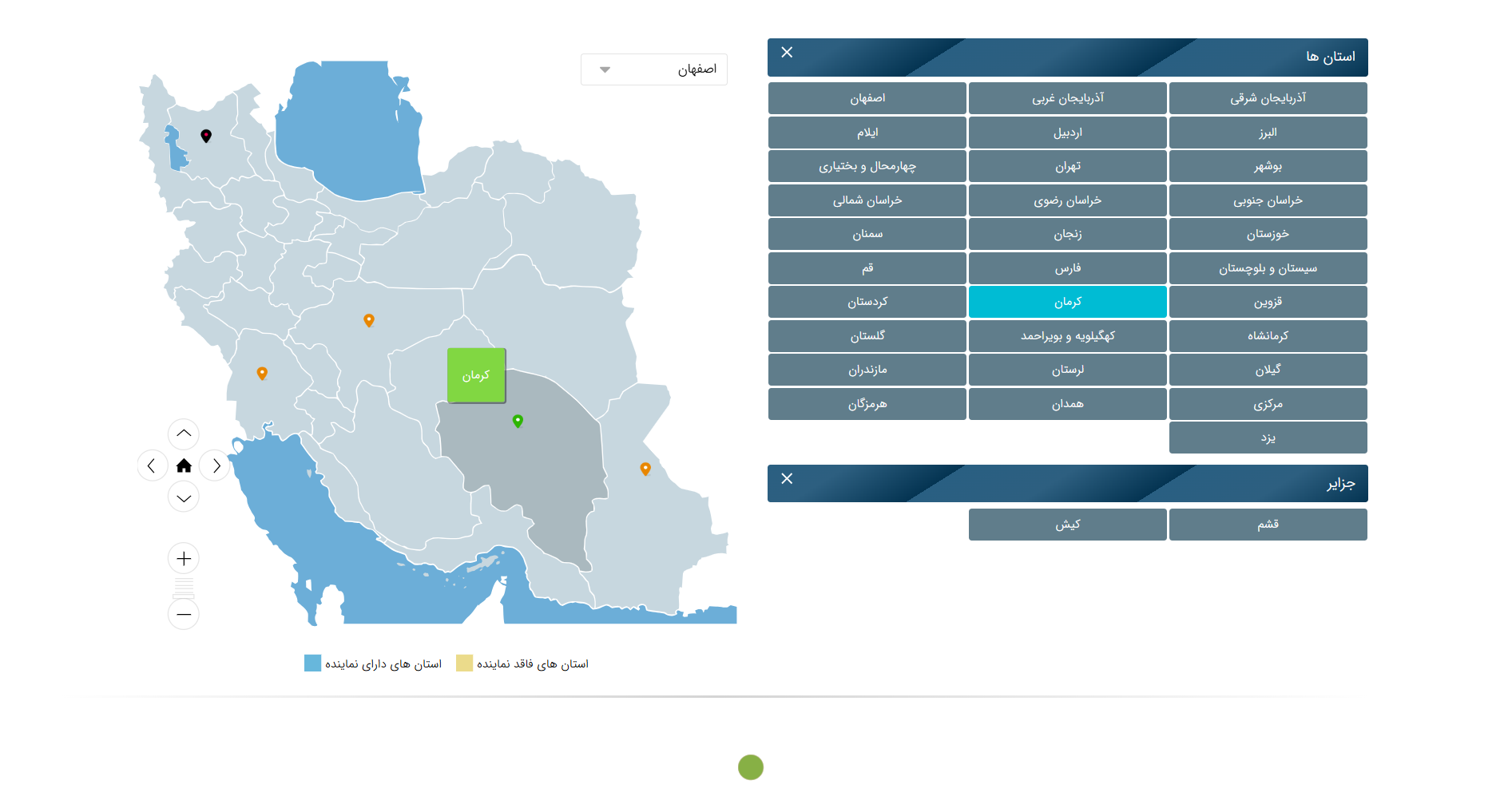Viewport: 1512px width, 812px height.
Task: Pan the map right with arrow
Action: [216, 465]
